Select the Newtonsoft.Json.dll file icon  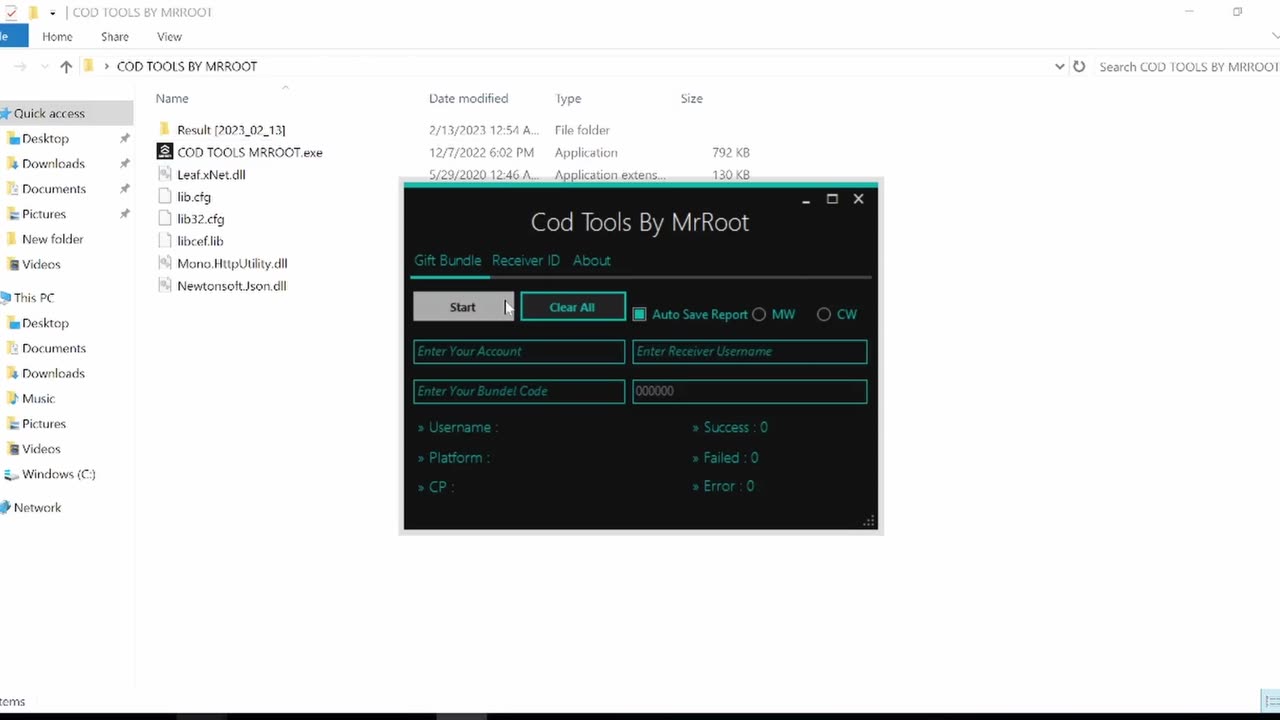click(165, 285)
